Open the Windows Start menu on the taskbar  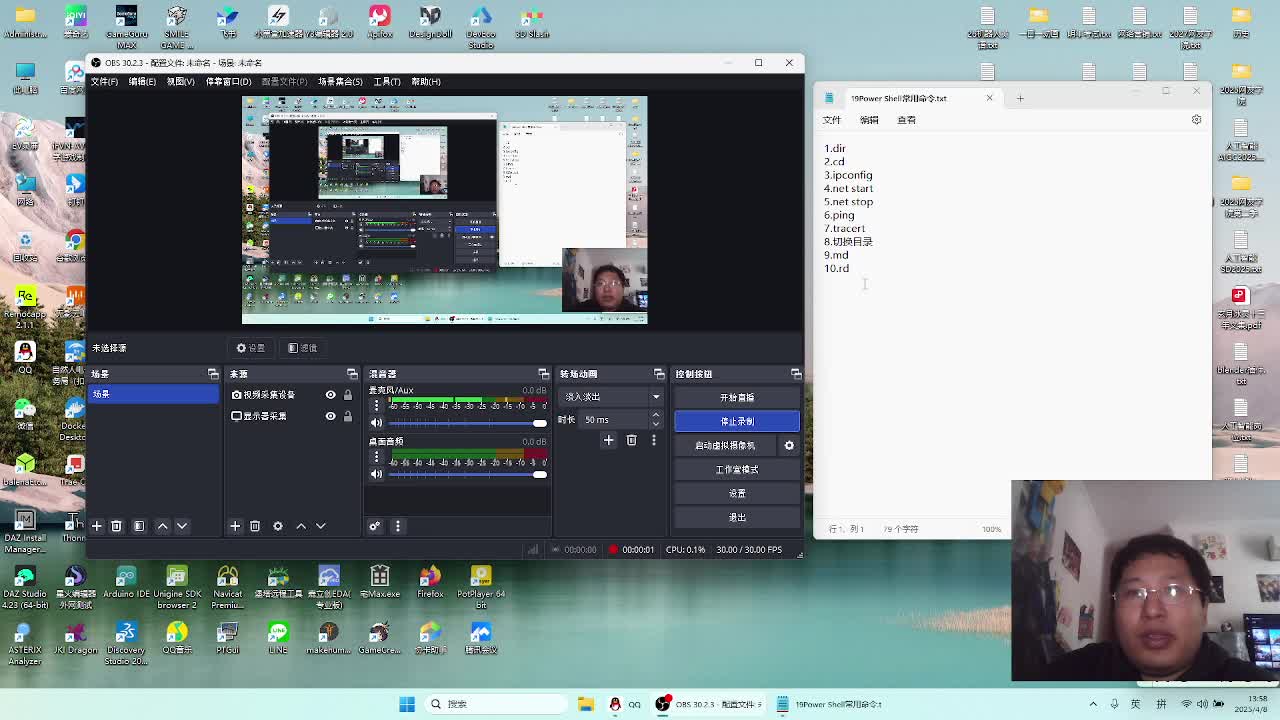click(x=407, y=704)
